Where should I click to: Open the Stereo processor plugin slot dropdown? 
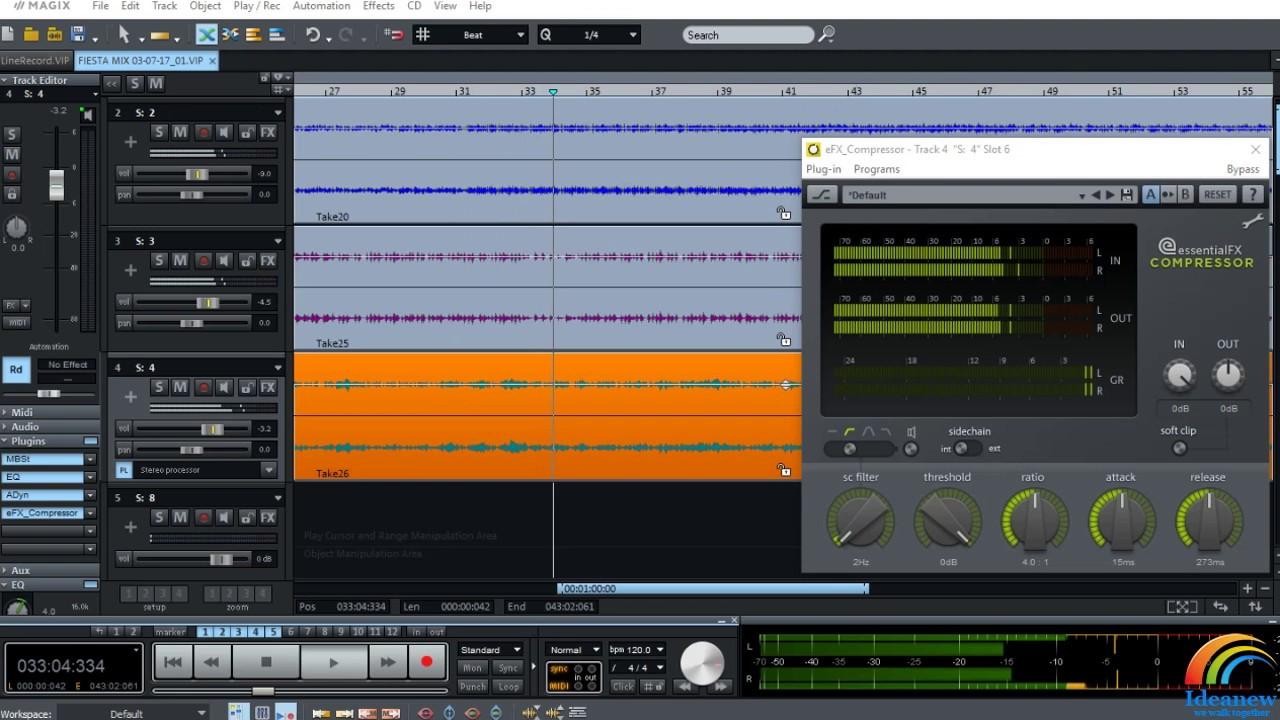coord(267,469)
